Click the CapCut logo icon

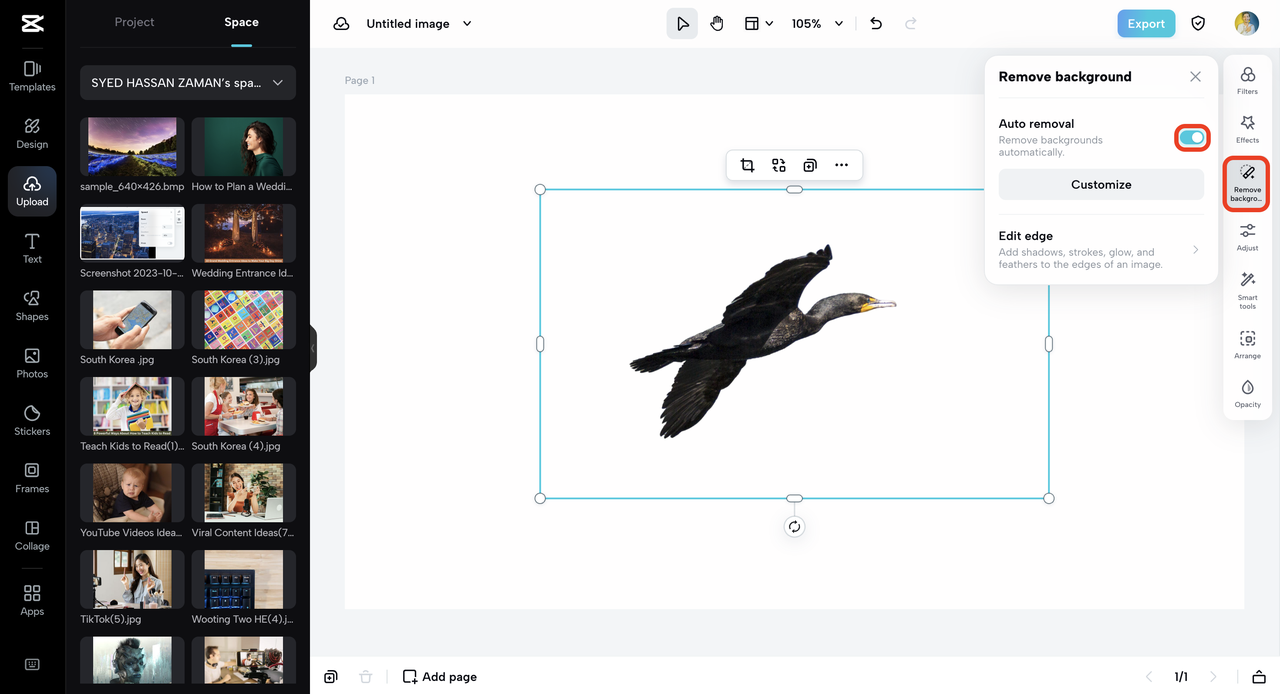[32, 23]
